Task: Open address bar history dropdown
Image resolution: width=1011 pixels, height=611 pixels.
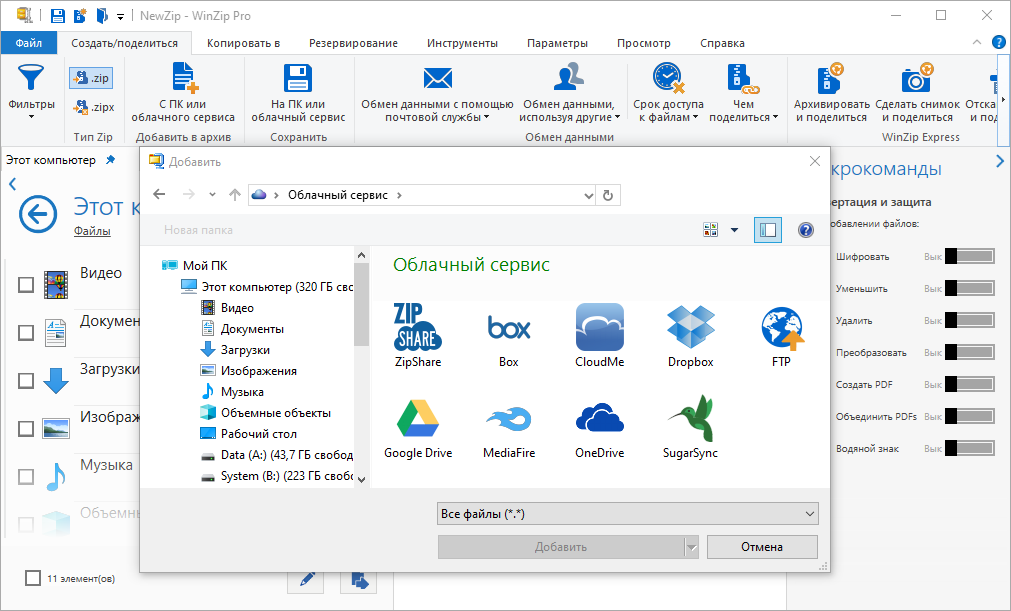Action: click(588, 195)
